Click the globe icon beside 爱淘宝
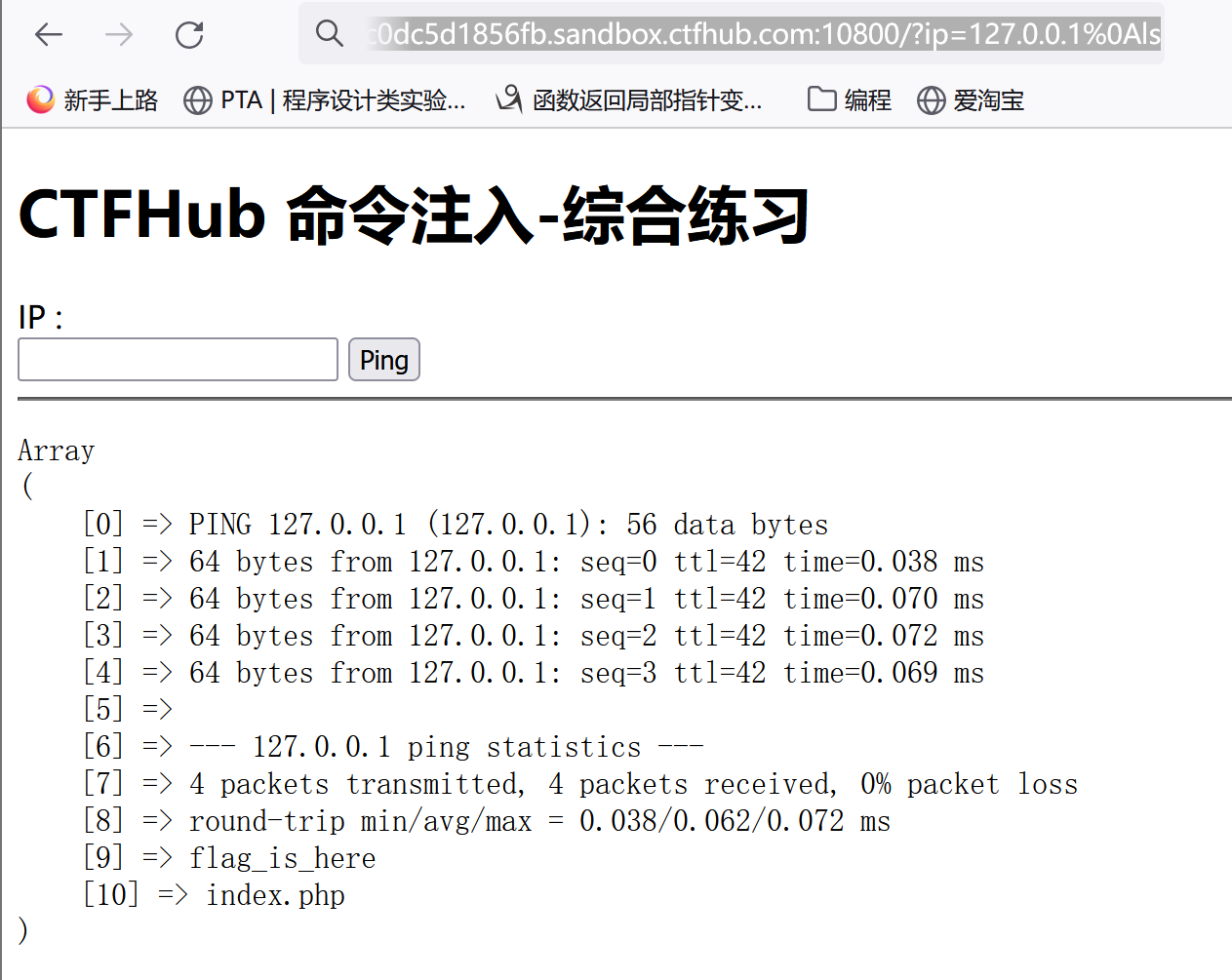The image size is (1232, 980). (932, 100)
